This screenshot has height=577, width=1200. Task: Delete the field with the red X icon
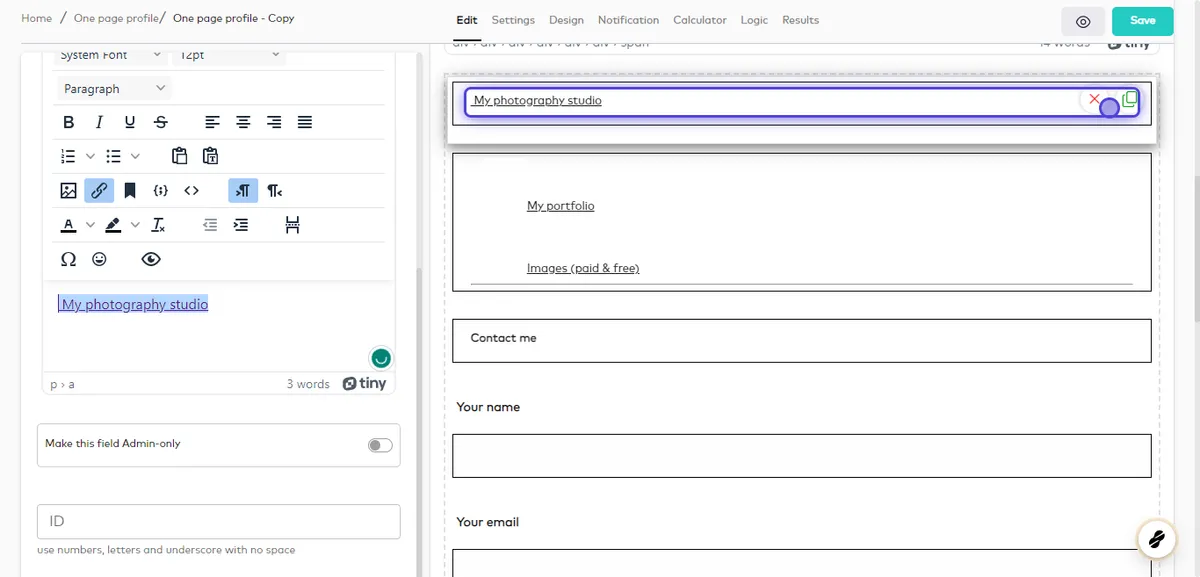tap(1094, 100)
